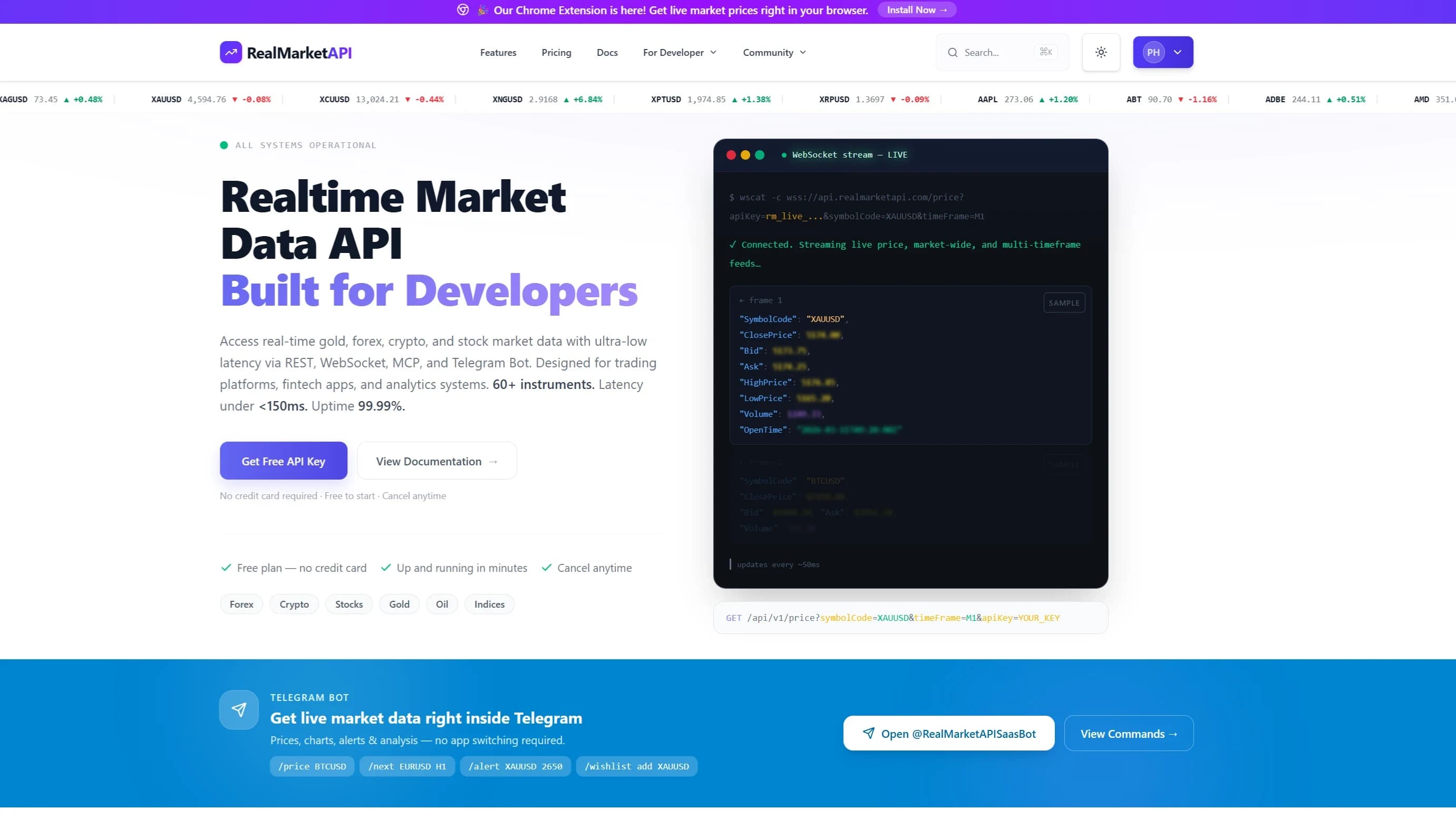Click the search magnifier icon

pyautogui.click(x=953, y=53)
